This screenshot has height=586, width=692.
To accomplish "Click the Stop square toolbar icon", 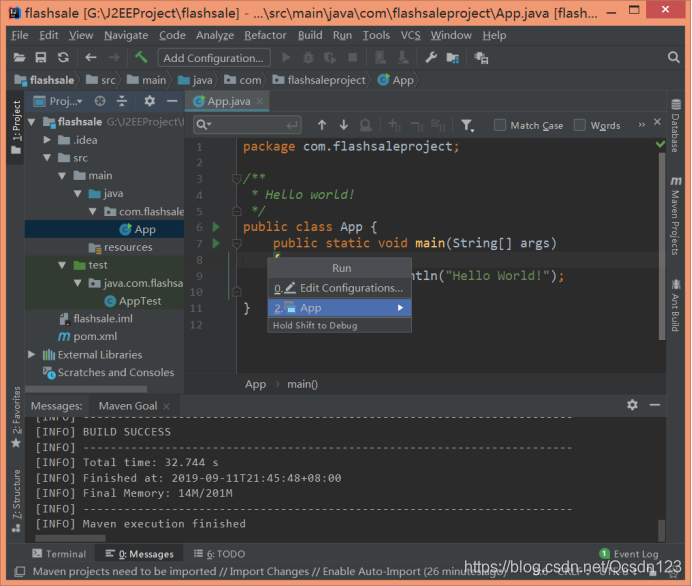I will [x=352, y=57].
